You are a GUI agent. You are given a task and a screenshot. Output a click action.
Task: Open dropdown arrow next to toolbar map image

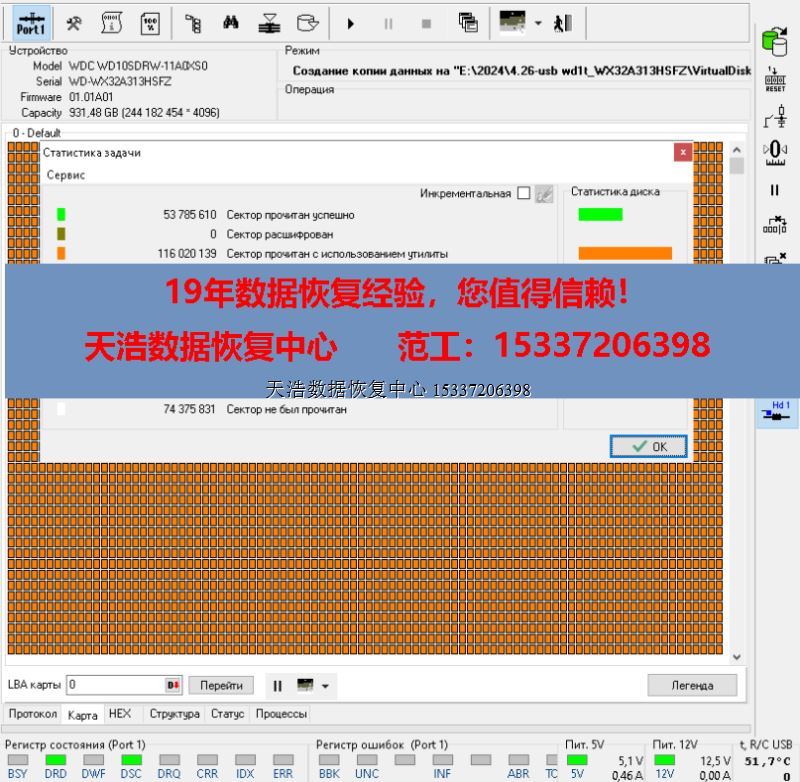pos(538,22)
